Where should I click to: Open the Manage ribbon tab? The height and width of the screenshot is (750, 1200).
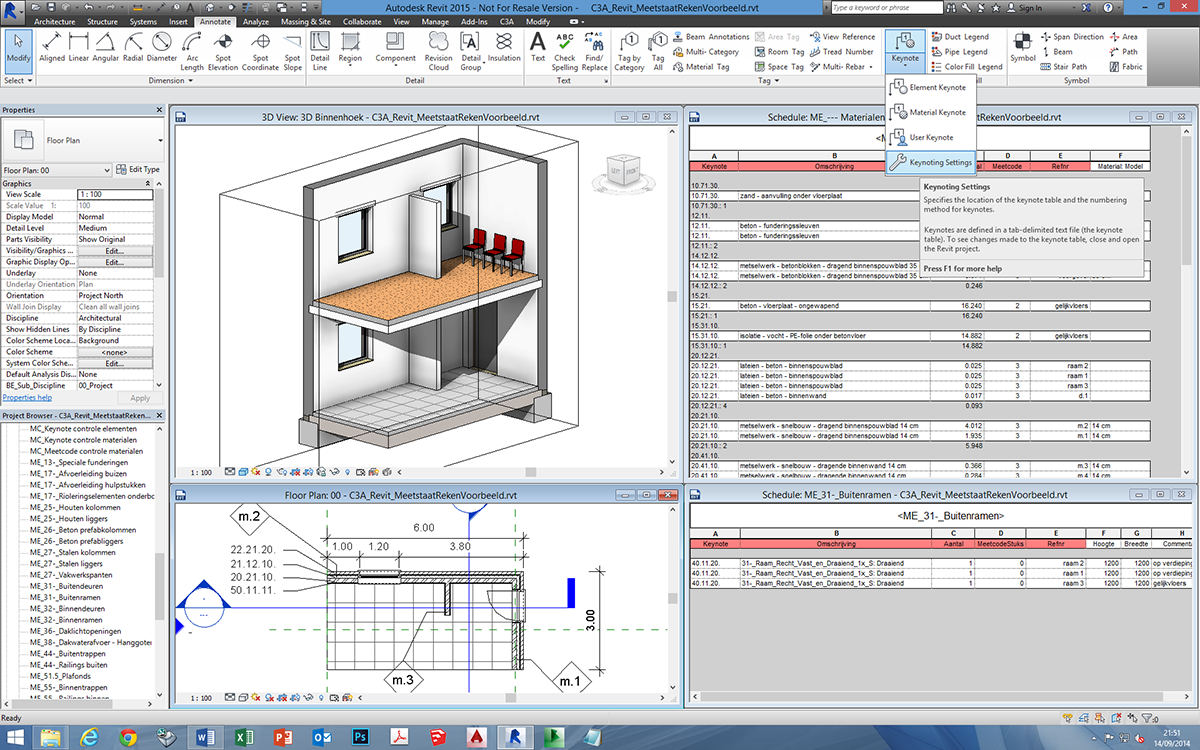(x=435, y=21)
